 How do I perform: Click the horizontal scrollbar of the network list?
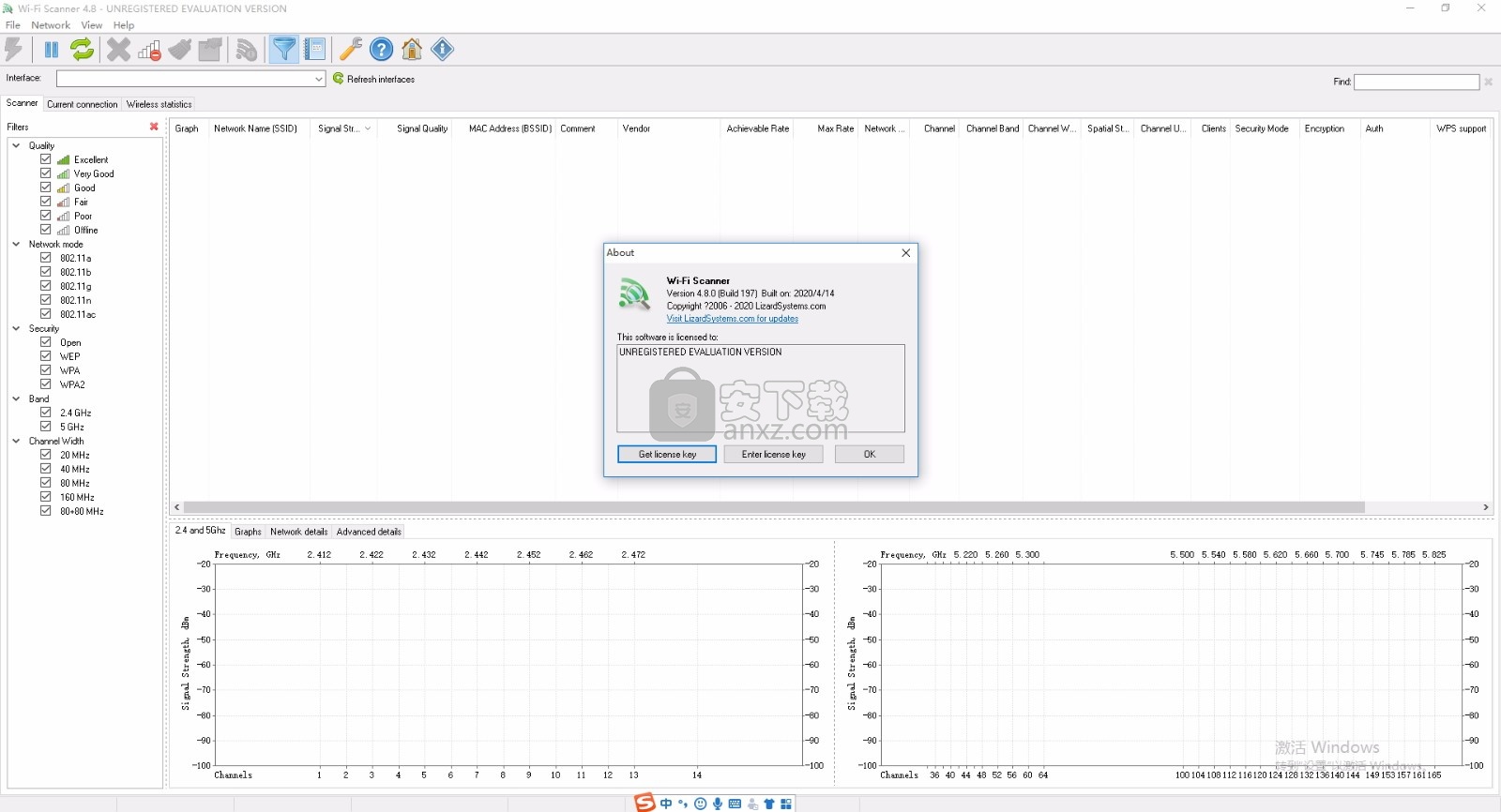pyautogui.click(x=774, y=507)
